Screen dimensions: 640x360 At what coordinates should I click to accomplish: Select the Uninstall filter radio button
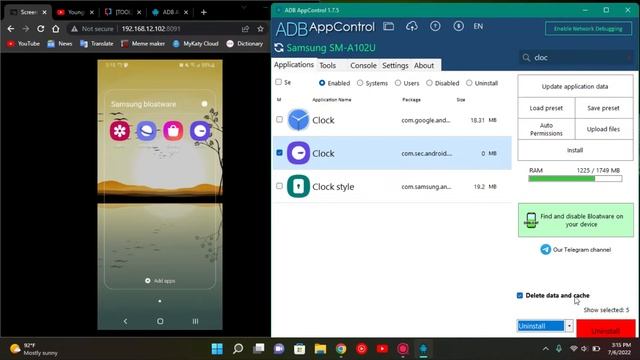pyautogui.click(x=469, y=83)
